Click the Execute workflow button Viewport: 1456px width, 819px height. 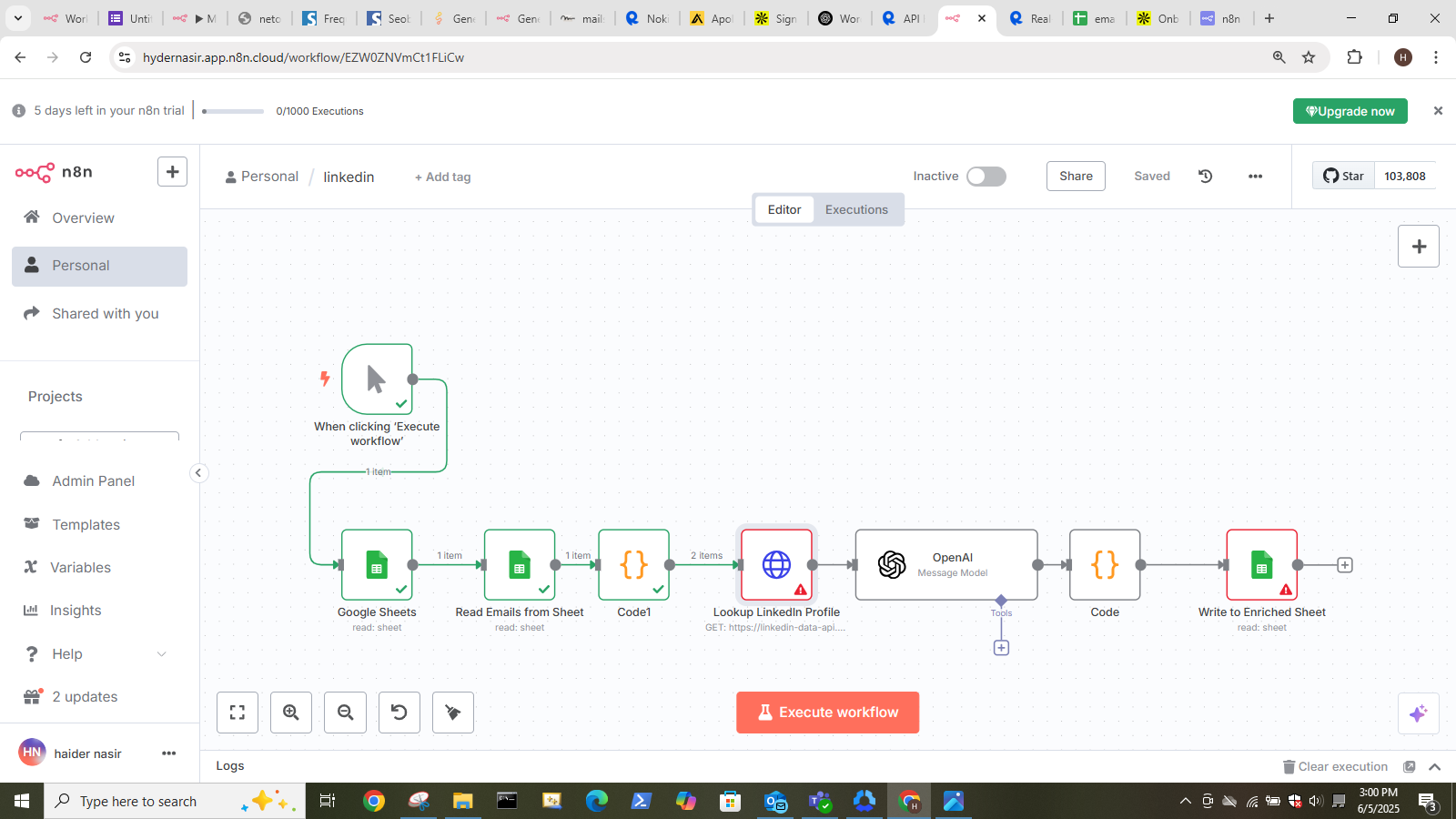point(827,713)
